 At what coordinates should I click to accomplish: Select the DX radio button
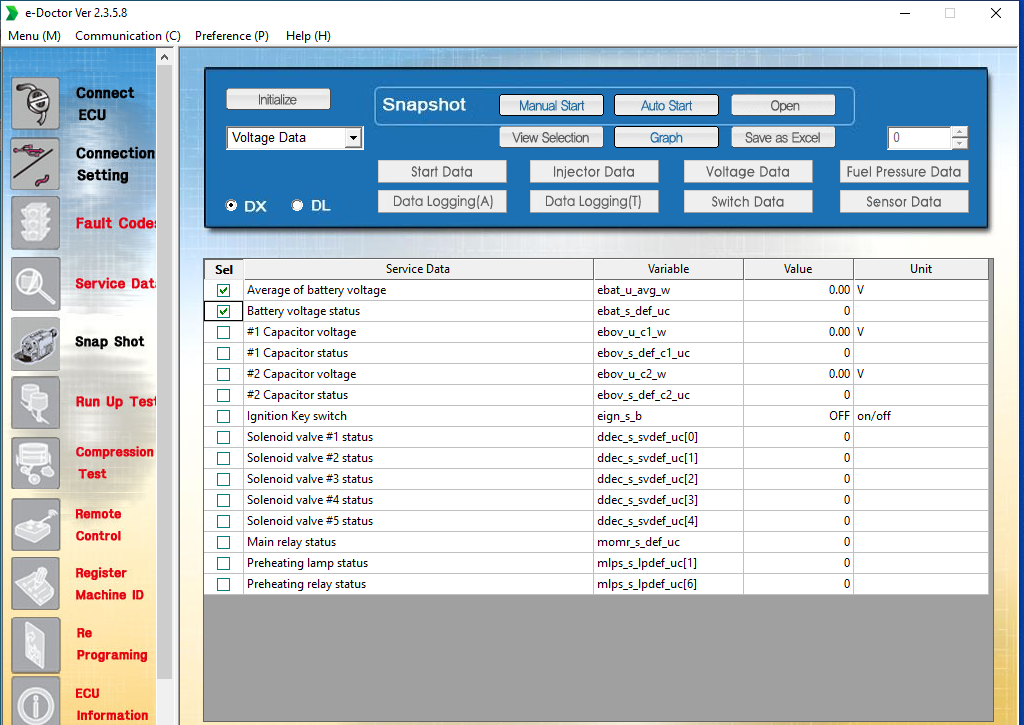231,205
